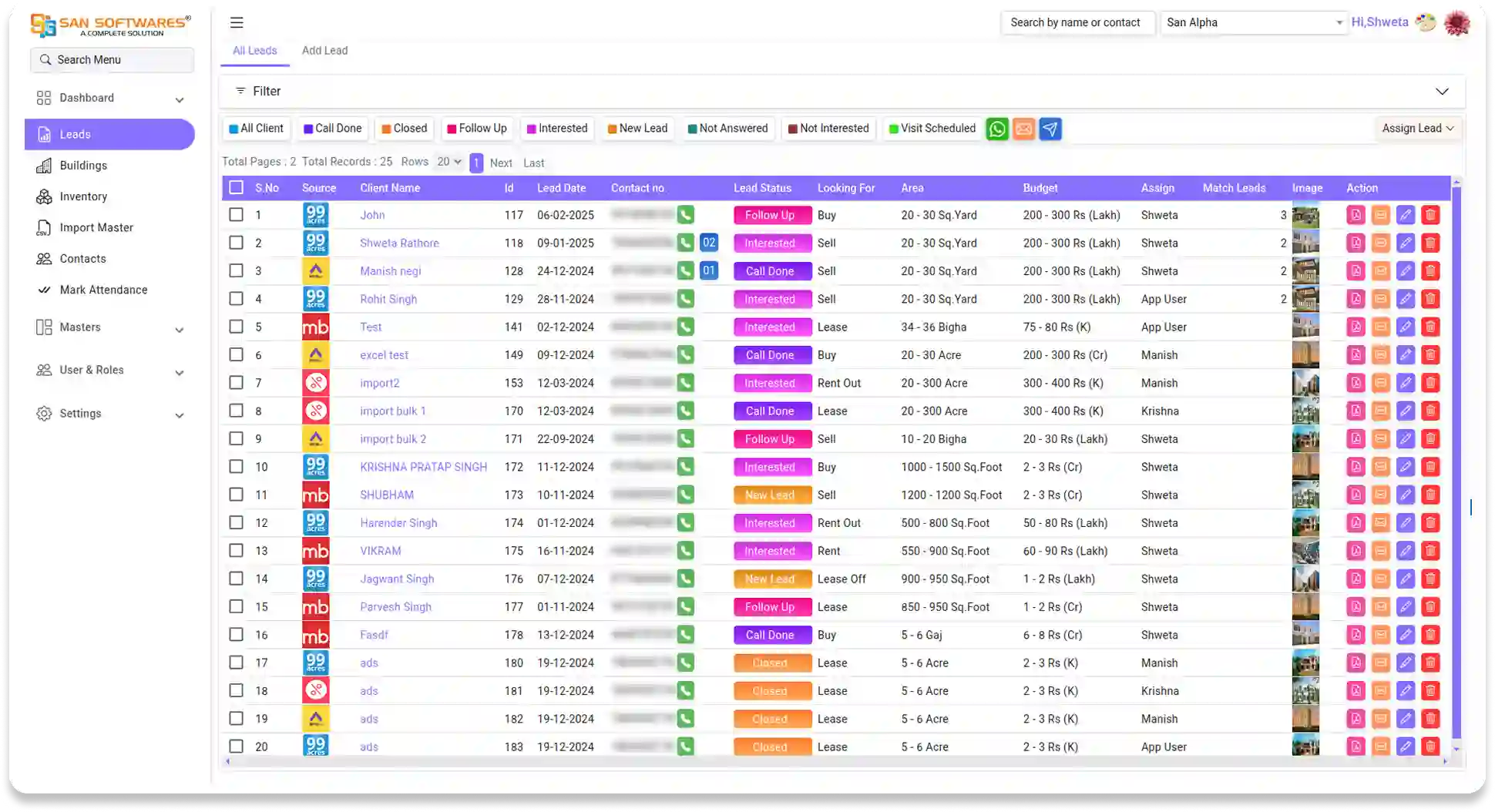
Task: Tick the select-all checkbox in table header
Action: [236, 187]
